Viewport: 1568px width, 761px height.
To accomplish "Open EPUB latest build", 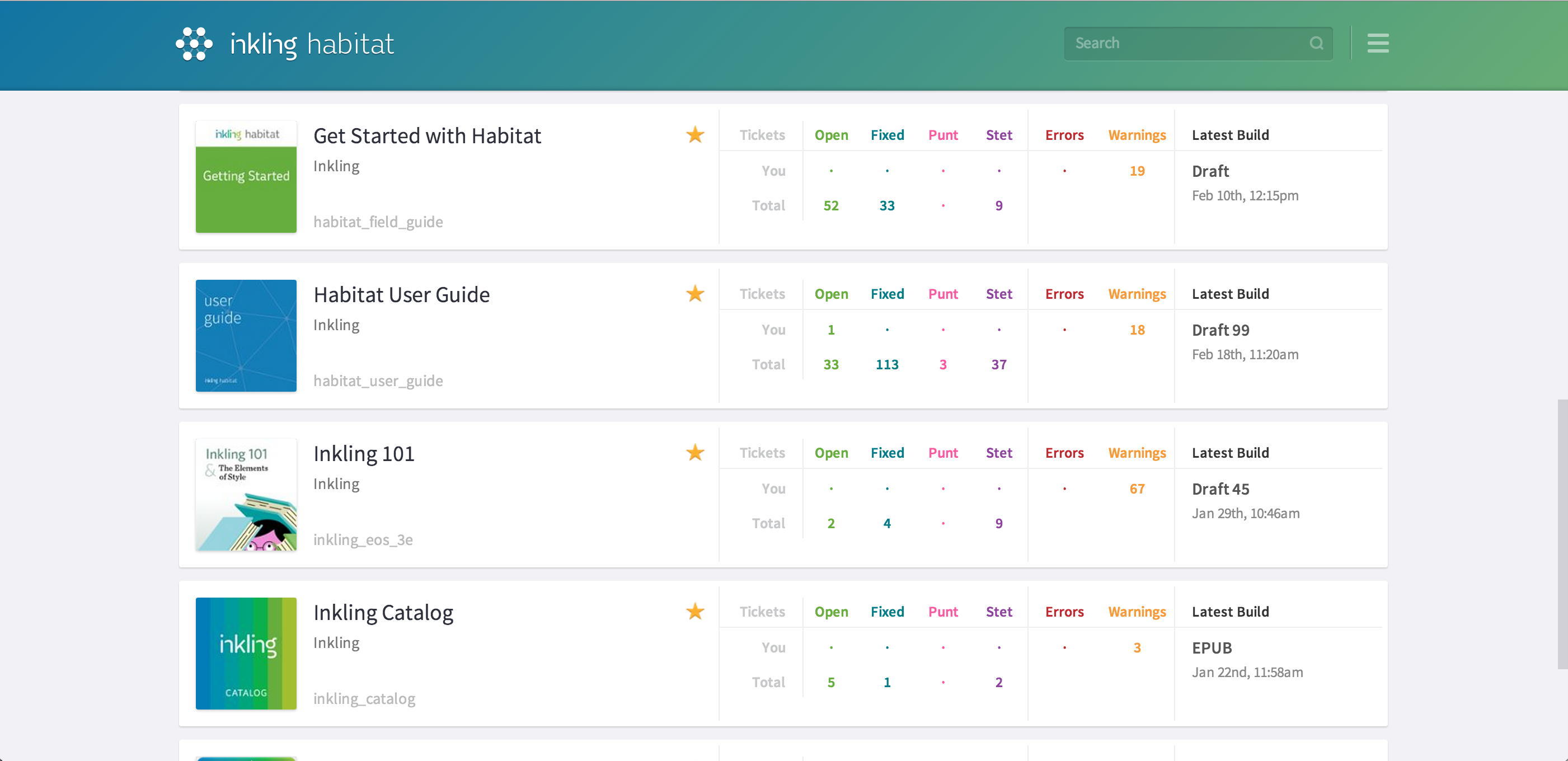I will [1212, 648].
